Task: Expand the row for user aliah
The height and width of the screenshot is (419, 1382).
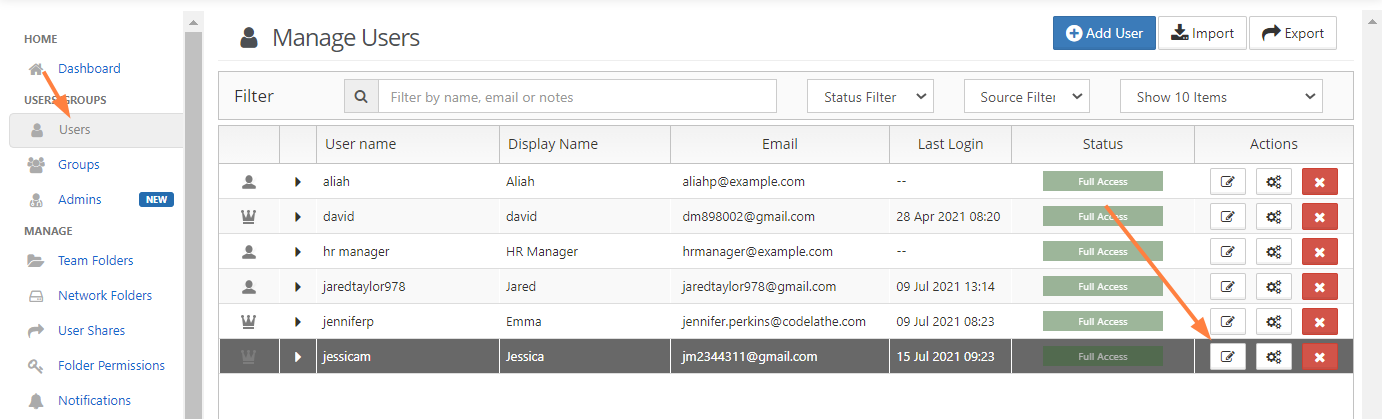Action: [298, 182]
